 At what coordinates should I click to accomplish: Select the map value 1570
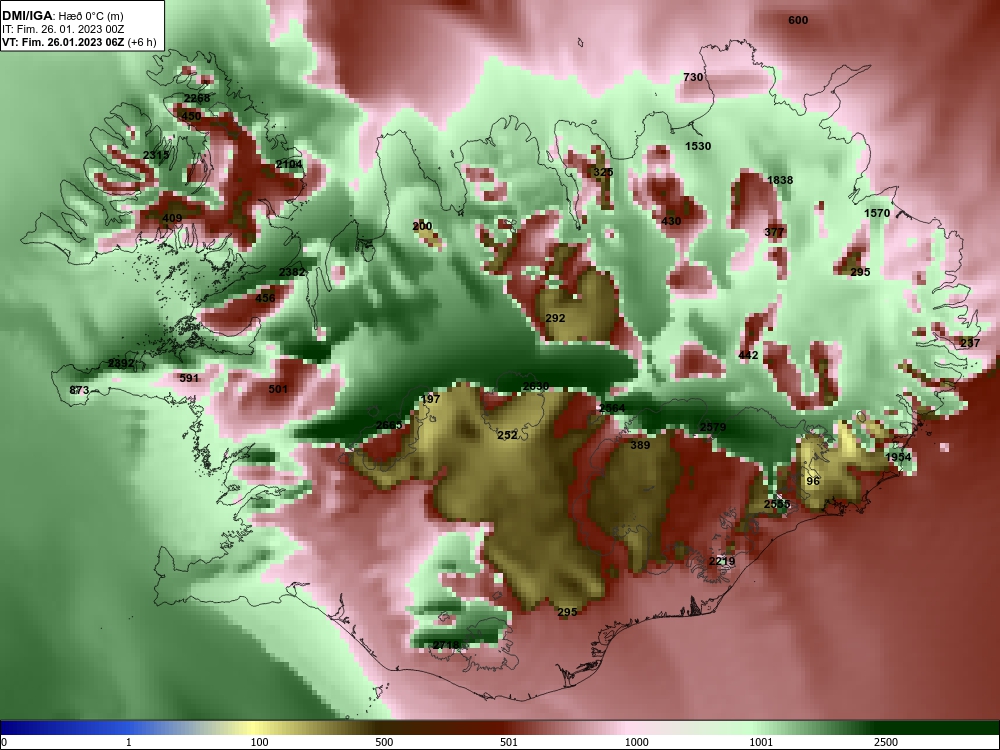(x=876, y=213)
